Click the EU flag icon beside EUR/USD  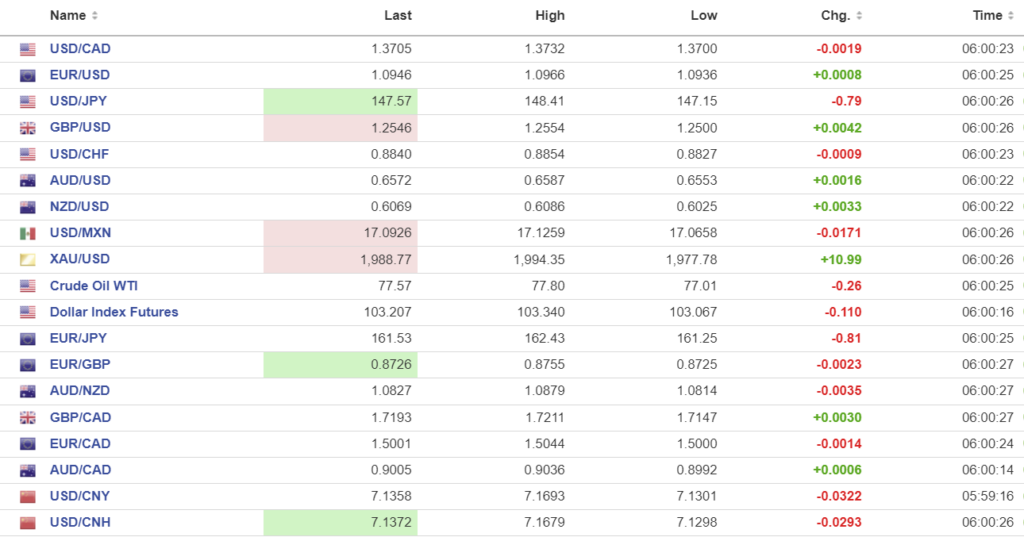tap(27, 75)
